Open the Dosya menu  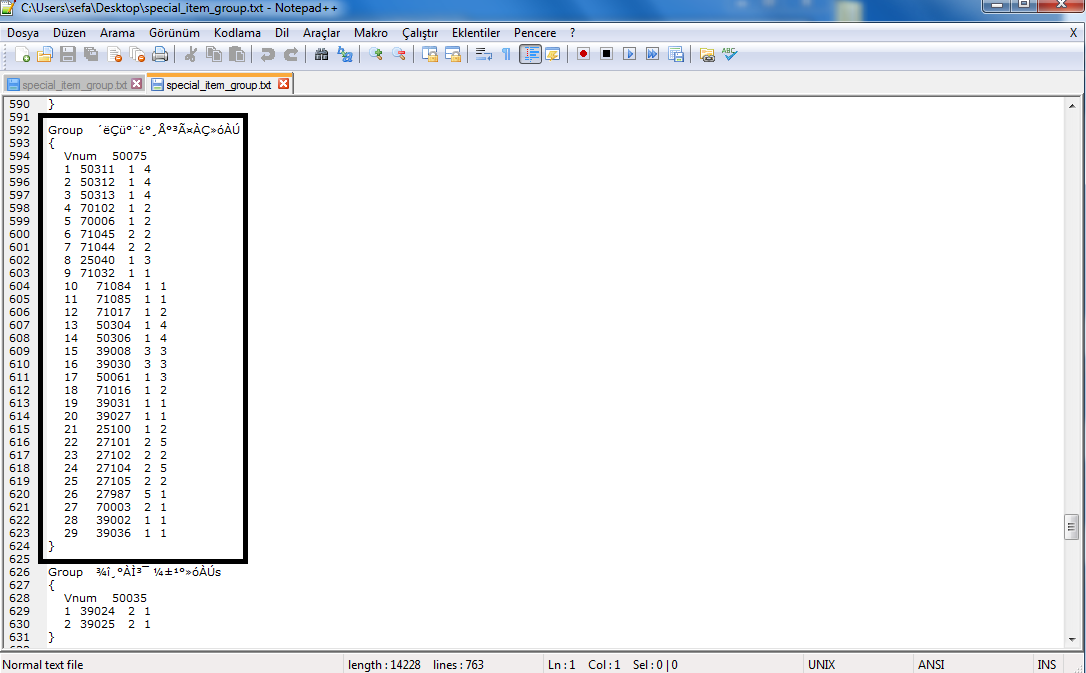[x=23, y=33]
